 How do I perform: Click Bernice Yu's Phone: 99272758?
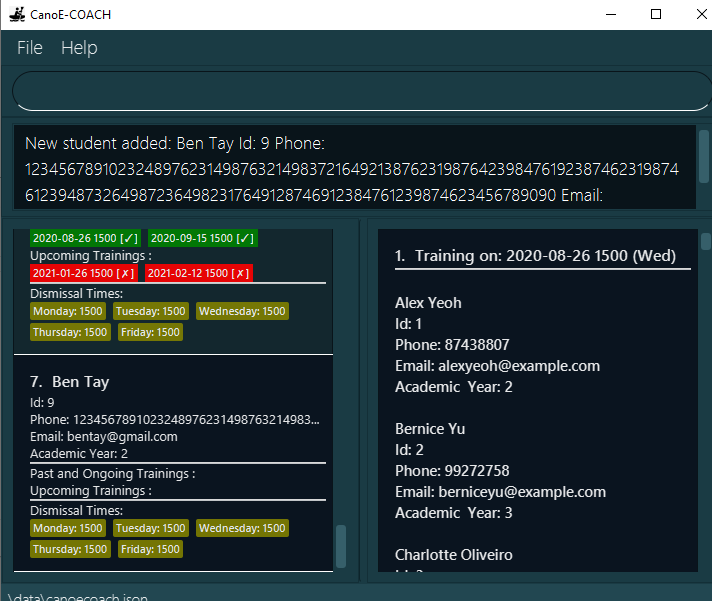tap(452, 471)
